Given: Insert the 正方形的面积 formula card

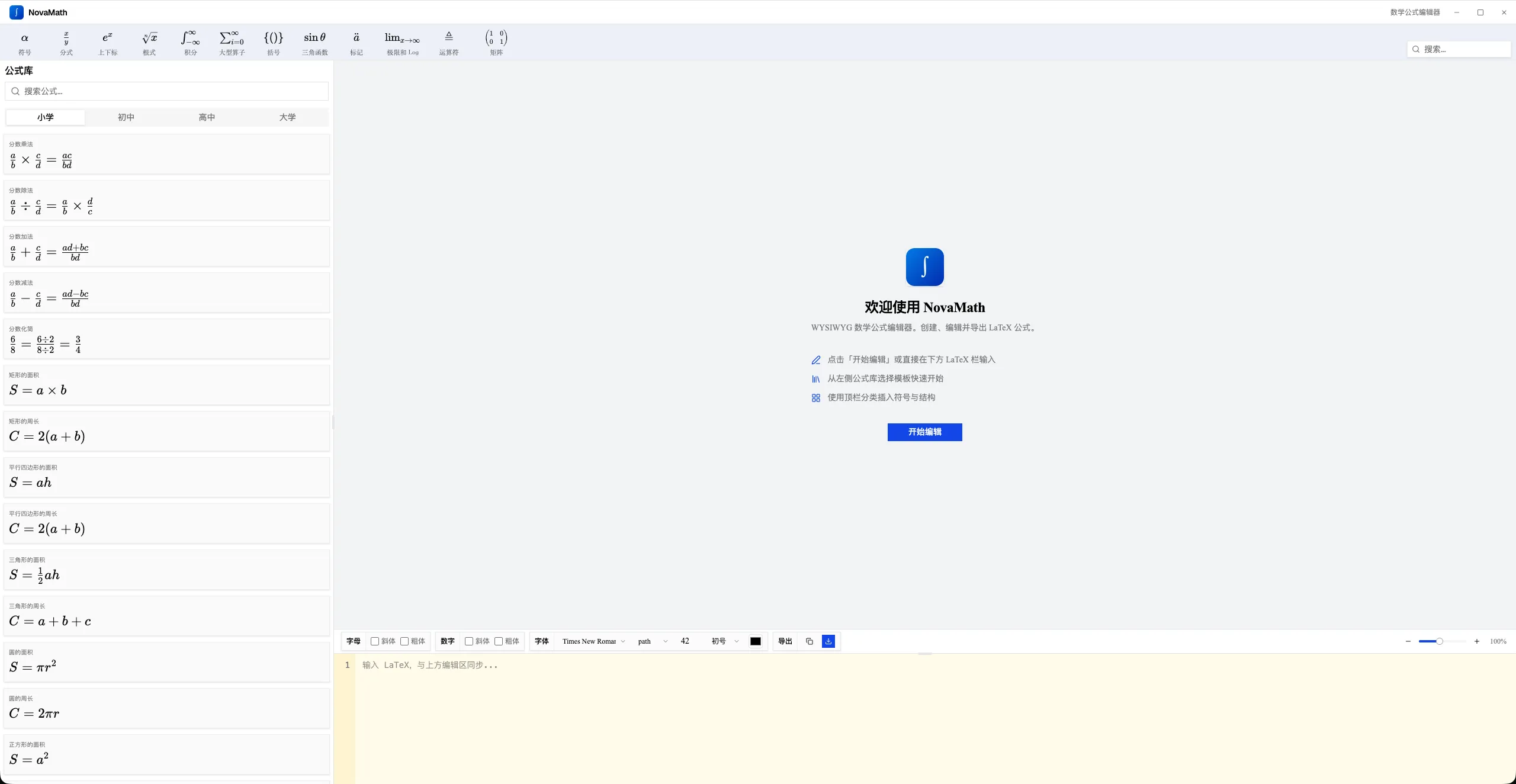Looking at the screenshot, I should [x=166, y=754].
